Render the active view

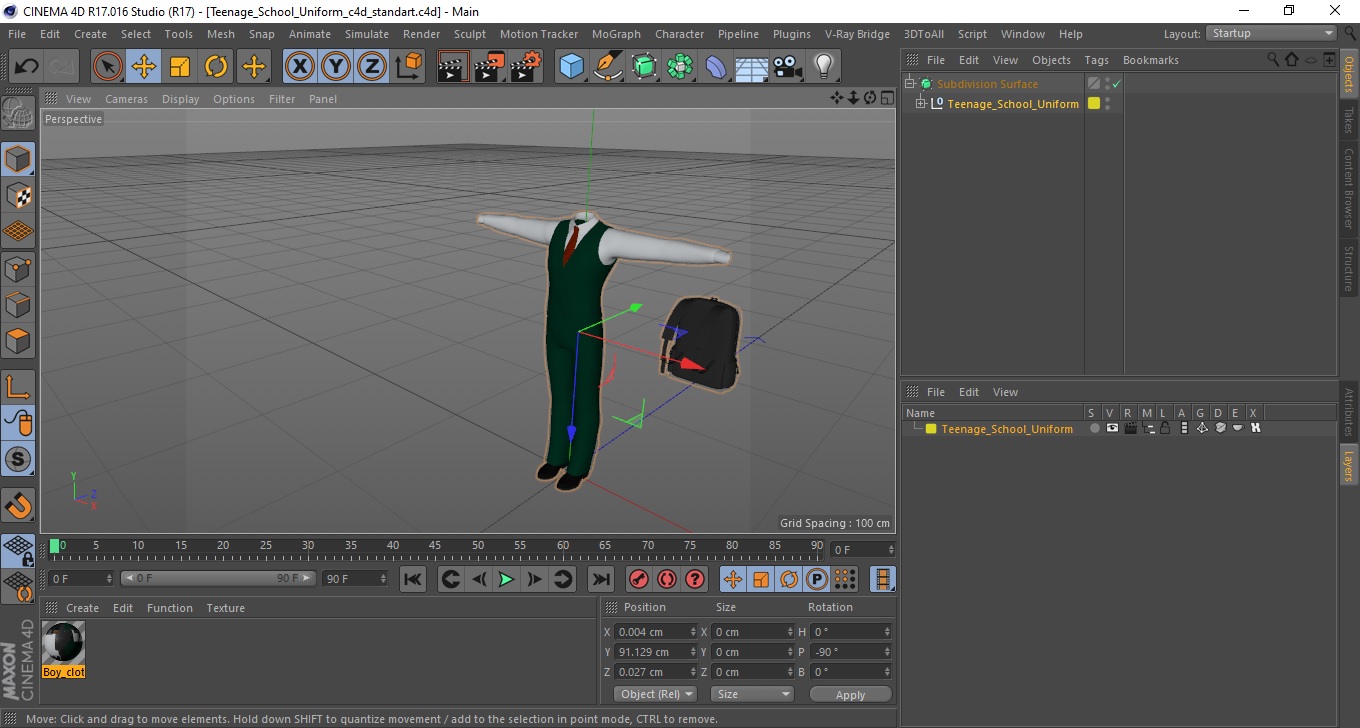(x=453, y=67)
